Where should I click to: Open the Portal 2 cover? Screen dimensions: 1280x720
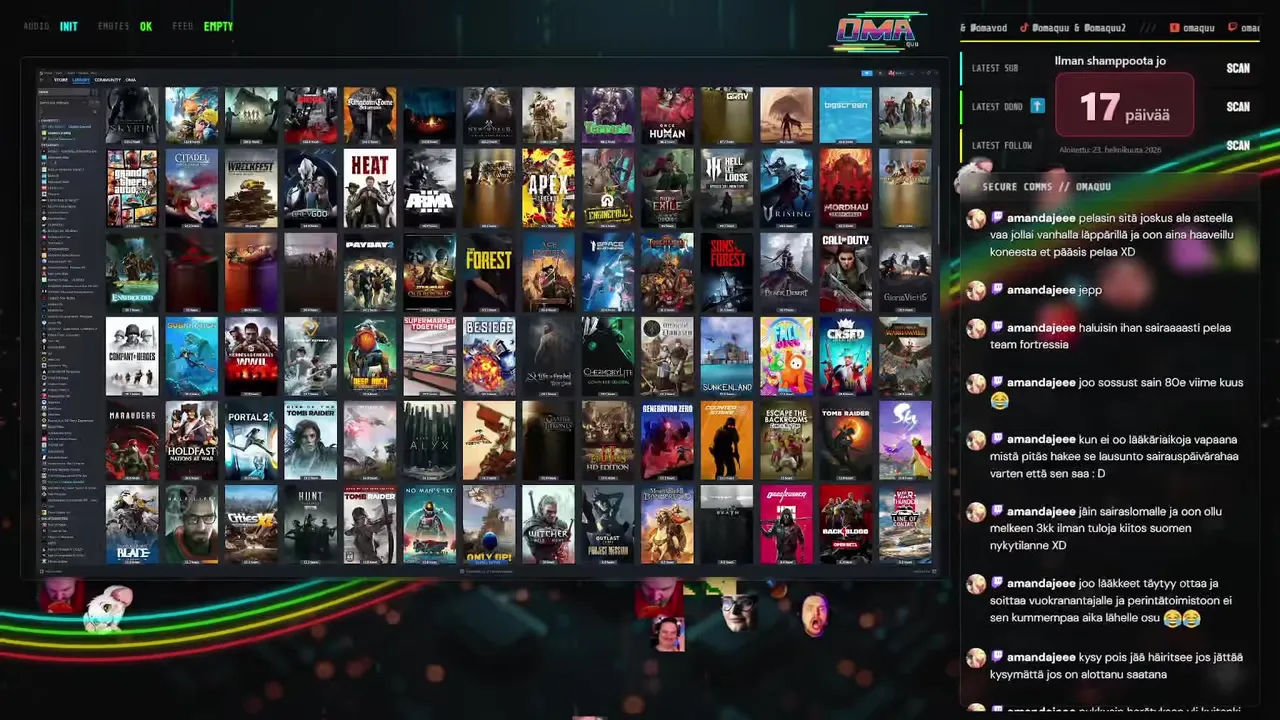pos(251,440)
